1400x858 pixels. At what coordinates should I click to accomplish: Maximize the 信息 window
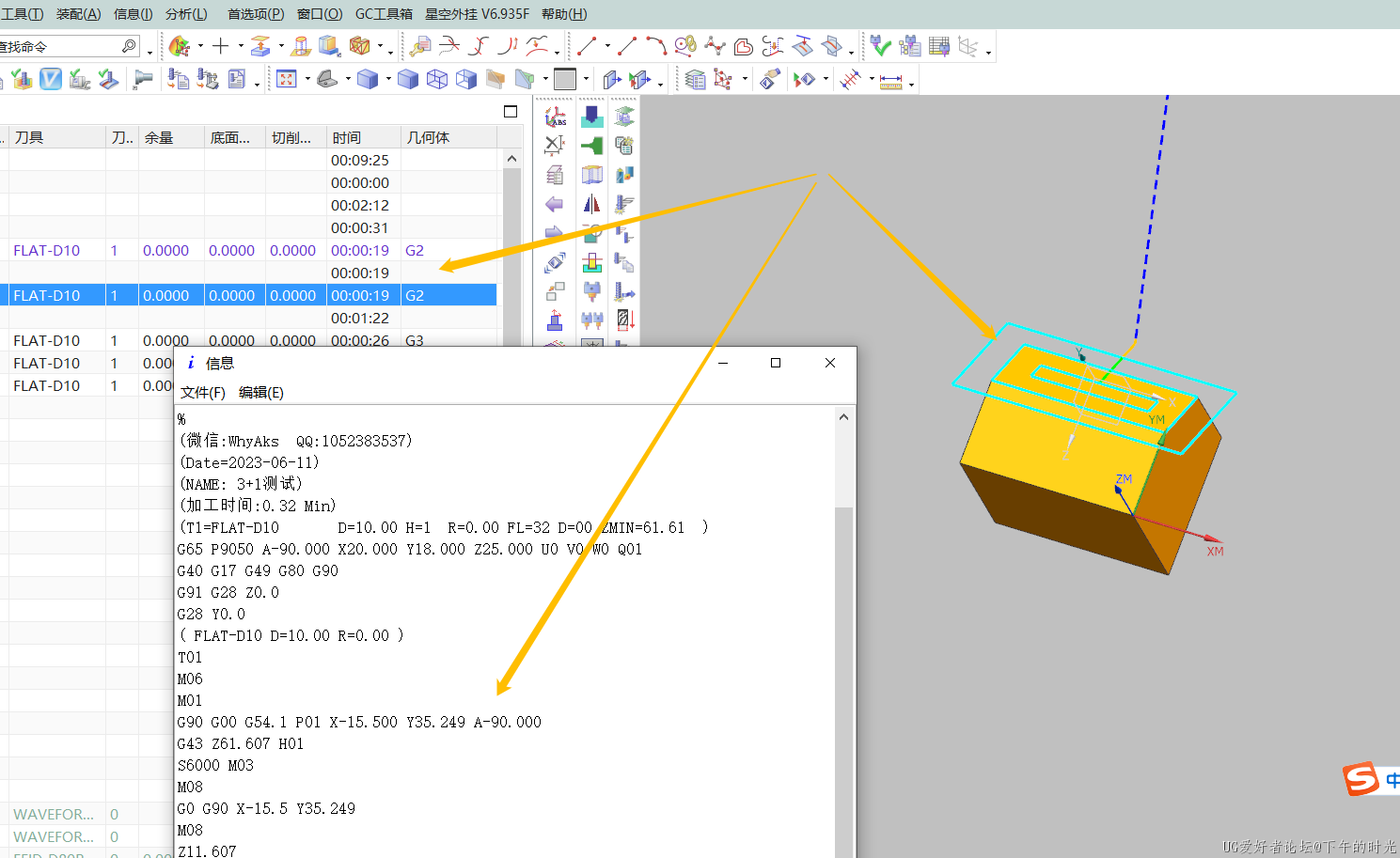(776, 363)
